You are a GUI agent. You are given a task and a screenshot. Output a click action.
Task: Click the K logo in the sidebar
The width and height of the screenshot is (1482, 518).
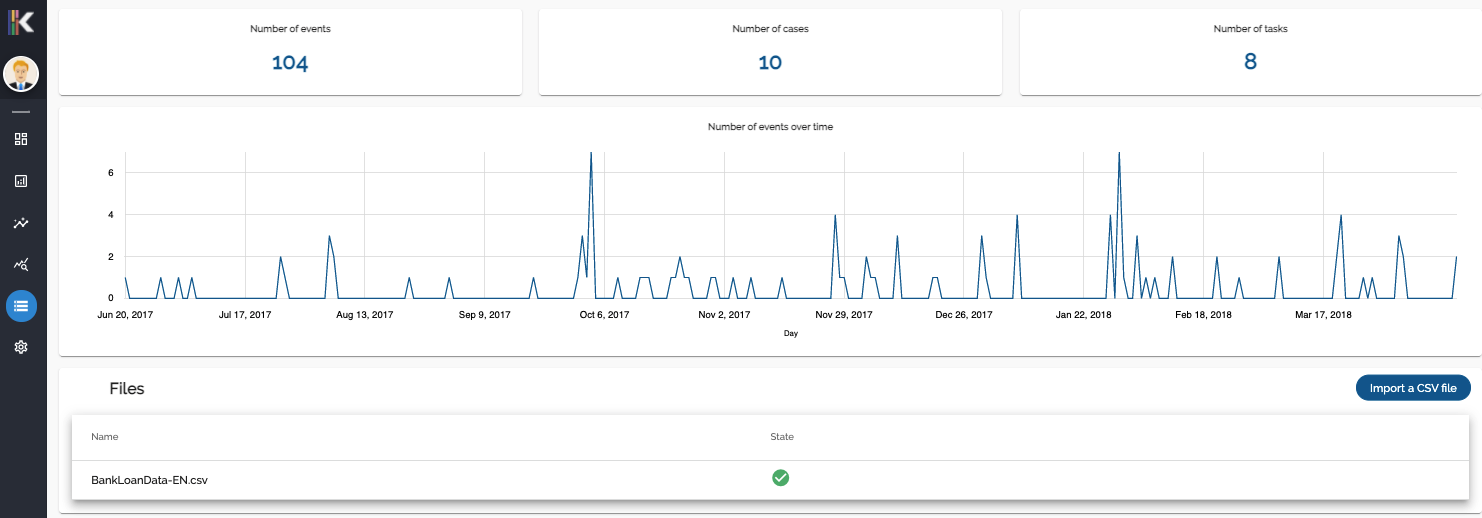[21, 22]
